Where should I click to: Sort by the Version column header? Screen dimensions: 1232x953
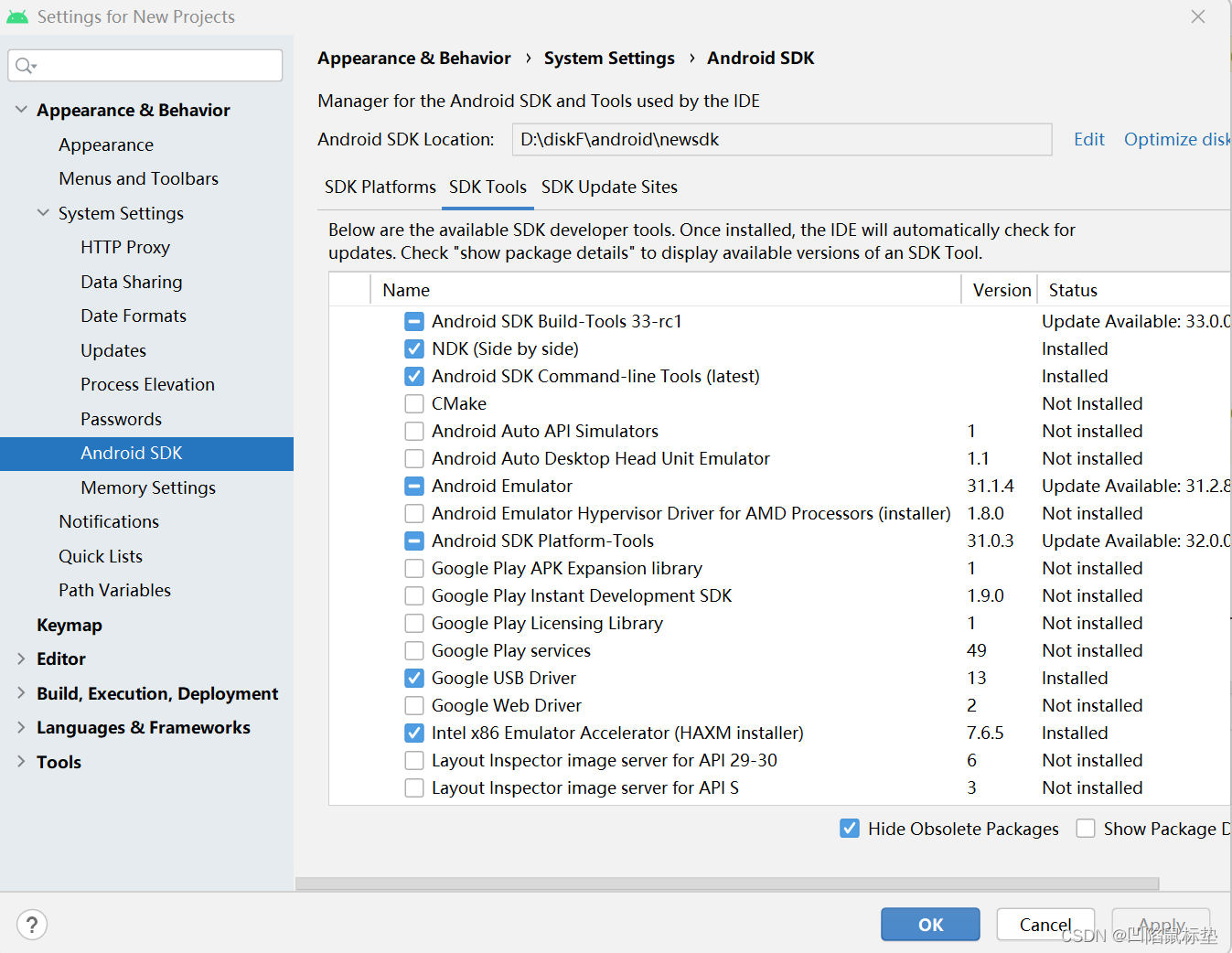pyautogui.click(x=1000, y=290)
